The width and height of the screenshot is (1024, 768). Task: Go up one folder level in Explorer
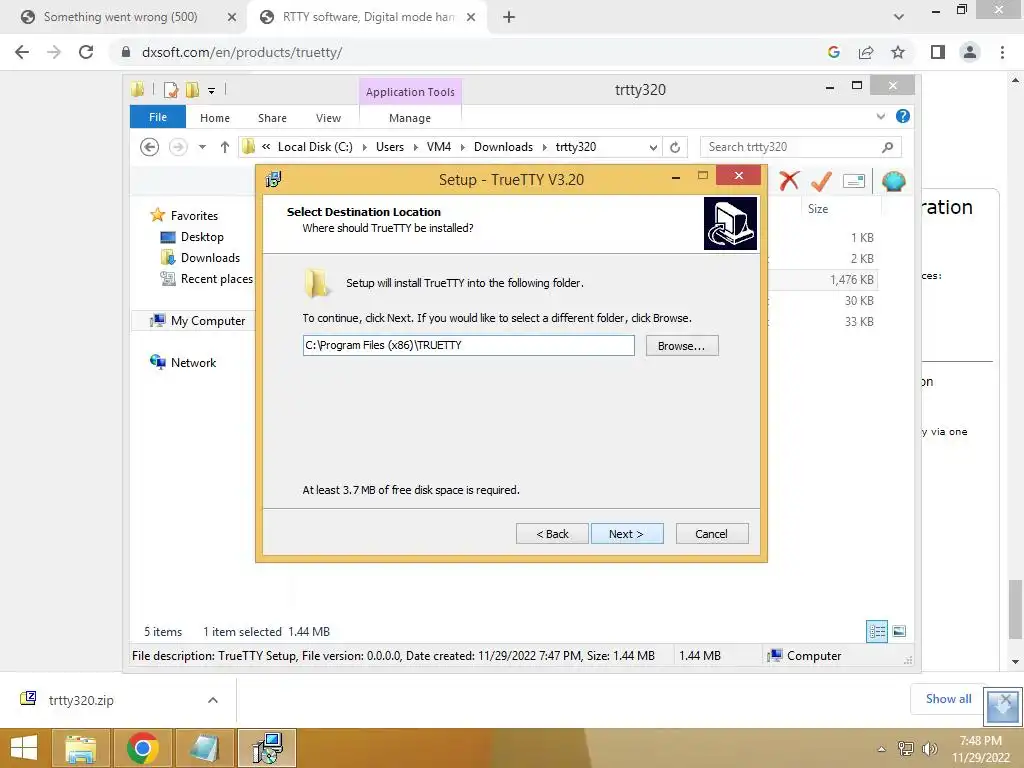click(225, 147)
